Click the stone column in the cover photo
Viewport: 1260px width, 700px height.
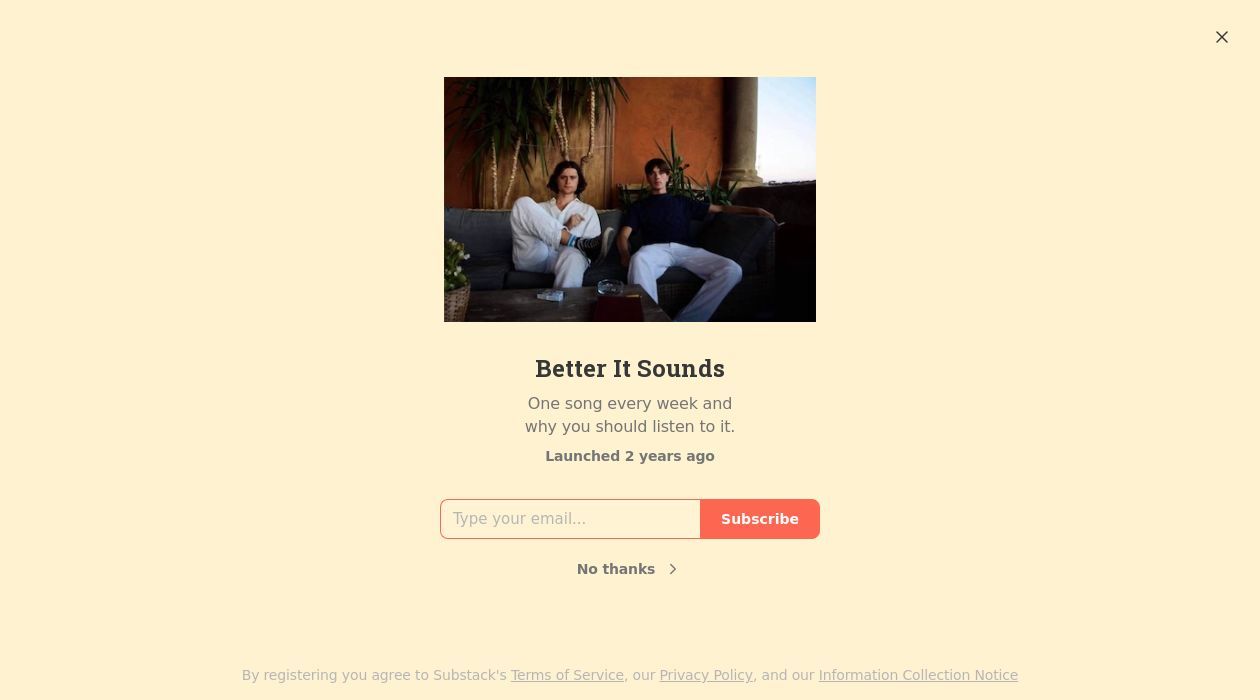click(745, 133)
